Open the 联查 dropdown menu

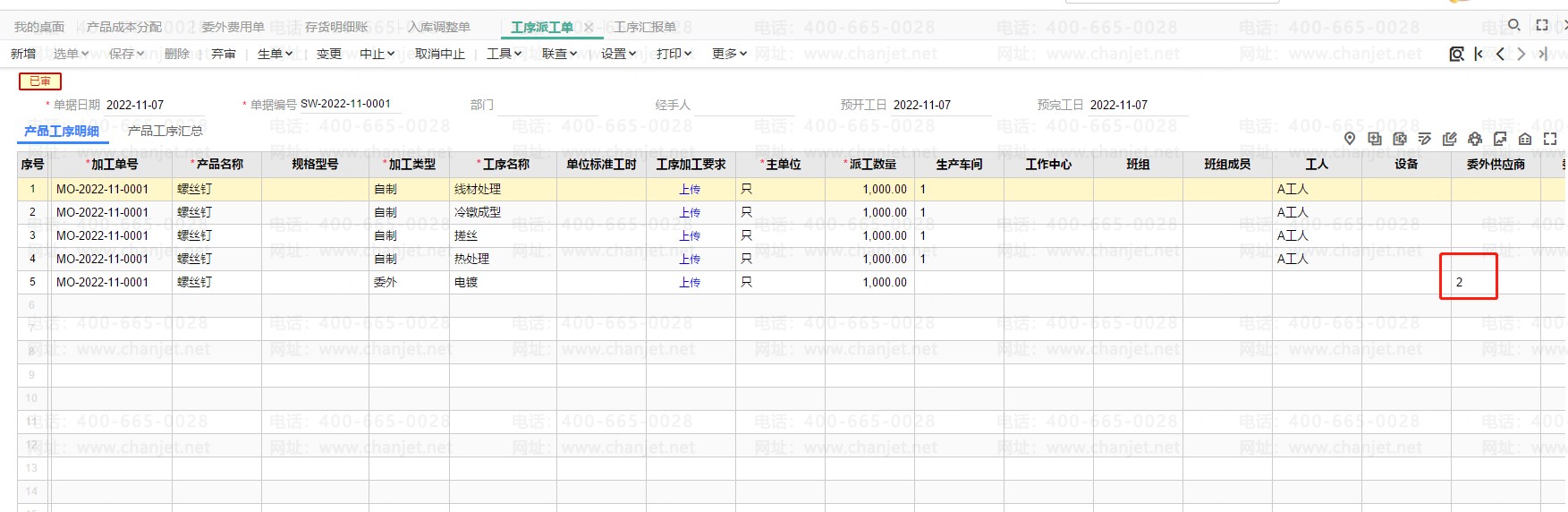pyautogui.click(x=560, y=54)
